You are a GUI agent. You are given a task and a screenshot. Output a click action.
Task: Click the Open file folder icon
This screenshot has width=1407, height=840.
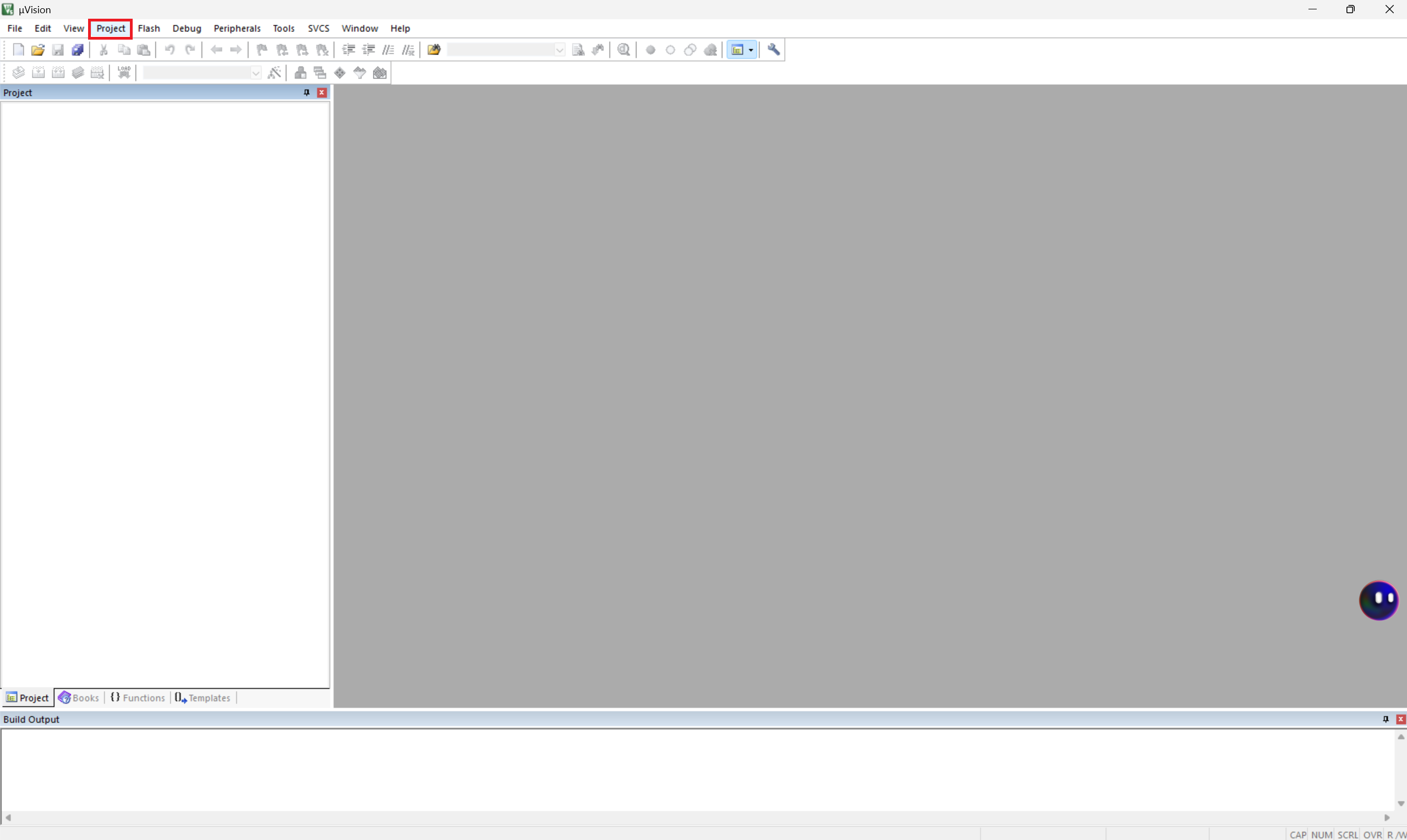click(x=38, y=50)
